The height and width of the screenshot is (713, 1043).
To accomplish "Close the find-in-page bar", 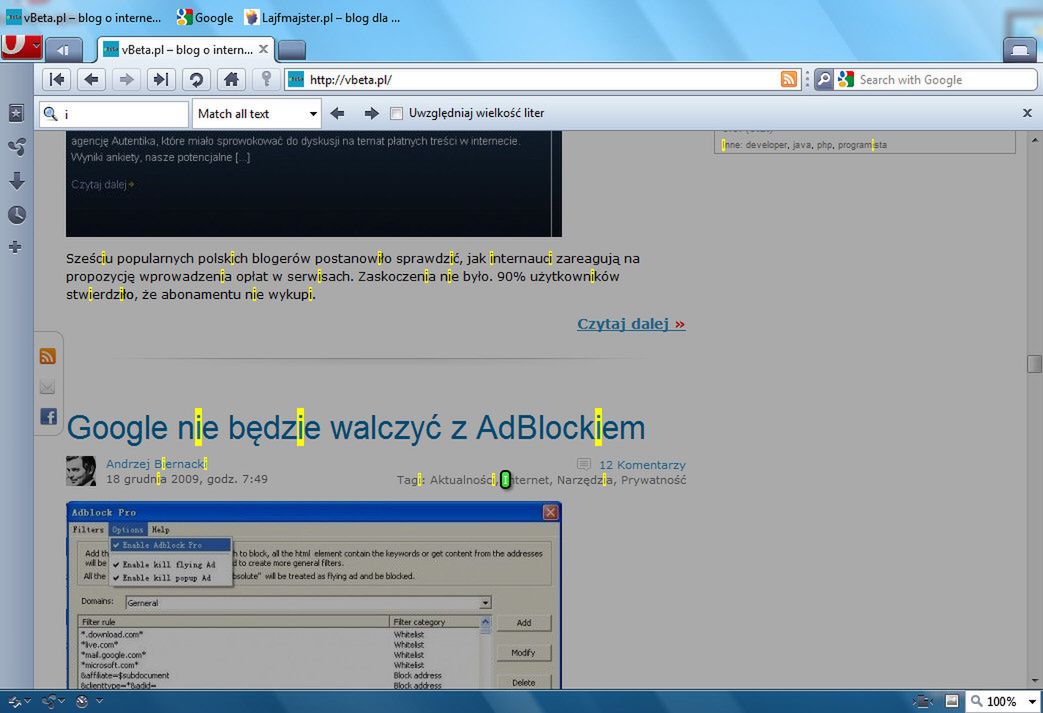I will (1027, 113).
